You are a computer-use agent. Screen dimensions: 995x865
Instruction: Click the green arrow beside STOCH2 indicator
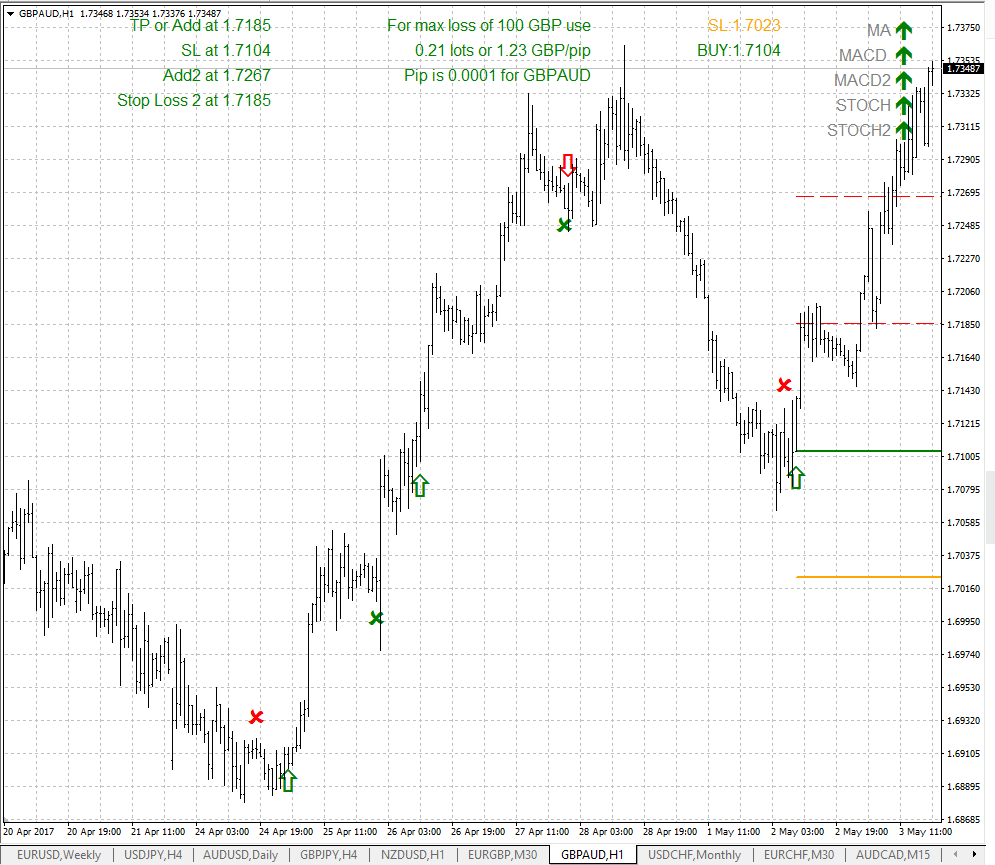[904, 130]
